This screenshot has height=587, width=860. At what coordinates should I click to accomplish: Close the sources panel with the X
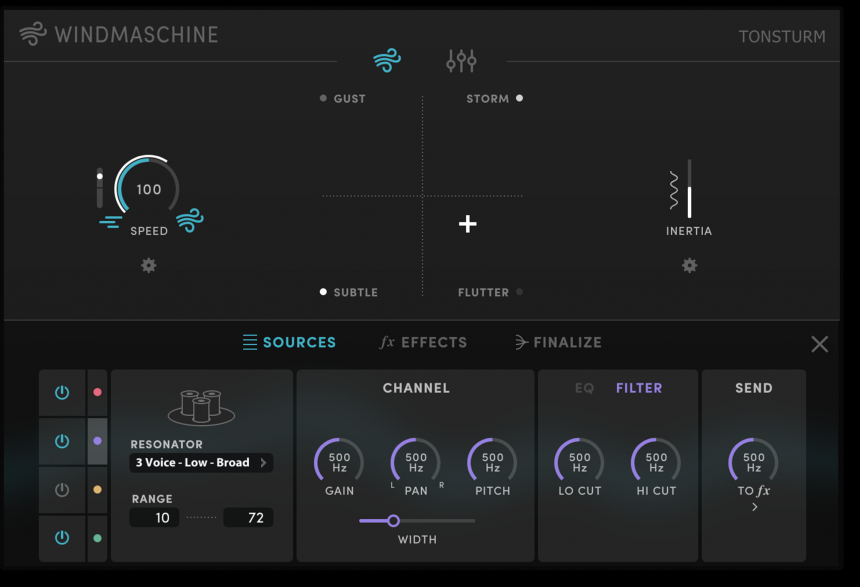819,344
